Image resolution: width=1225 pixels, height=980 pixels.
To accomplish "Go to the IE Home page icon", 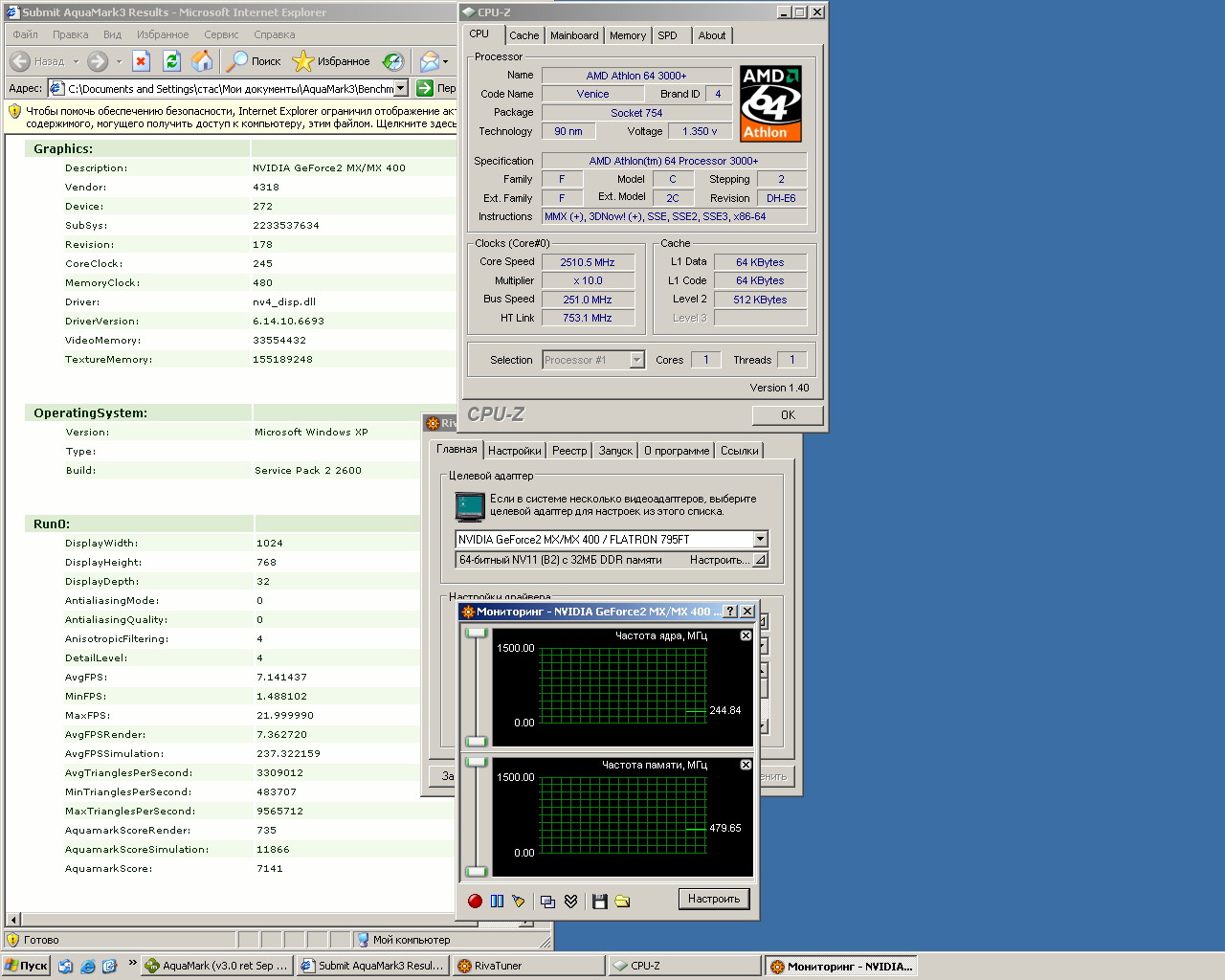I will (x=202, y=61).
